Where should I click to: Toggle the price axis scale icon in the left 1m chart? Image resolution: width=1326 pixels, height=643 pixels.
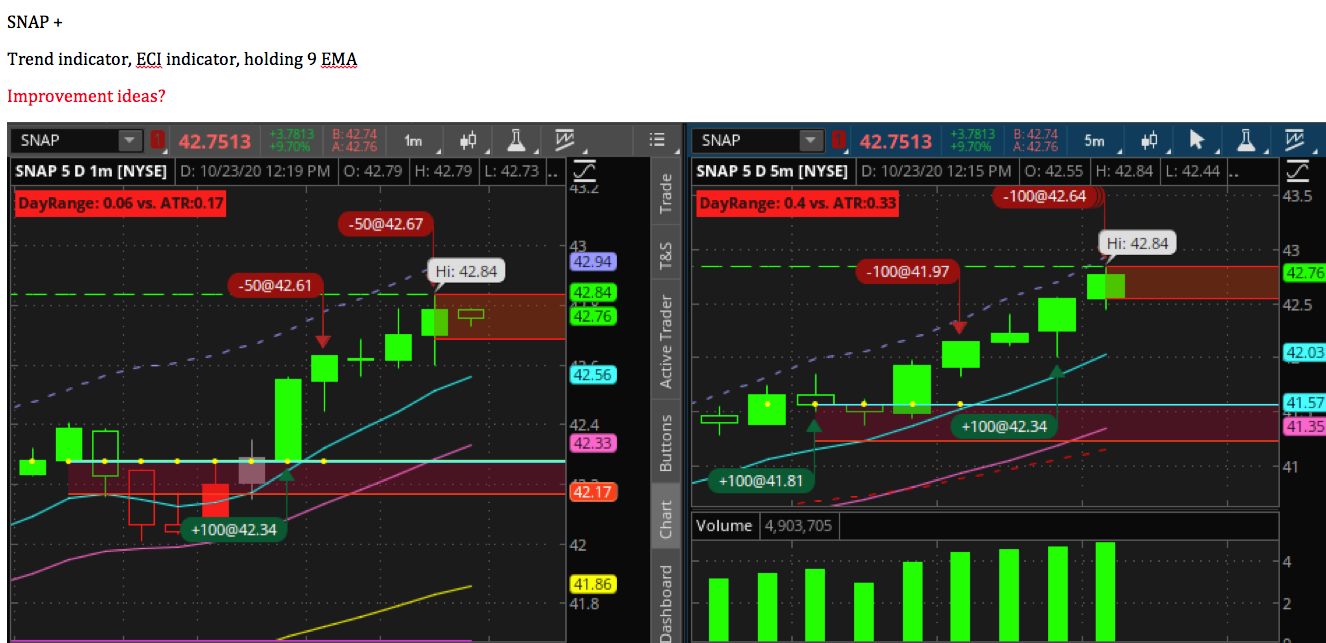(x=585, y=170)
